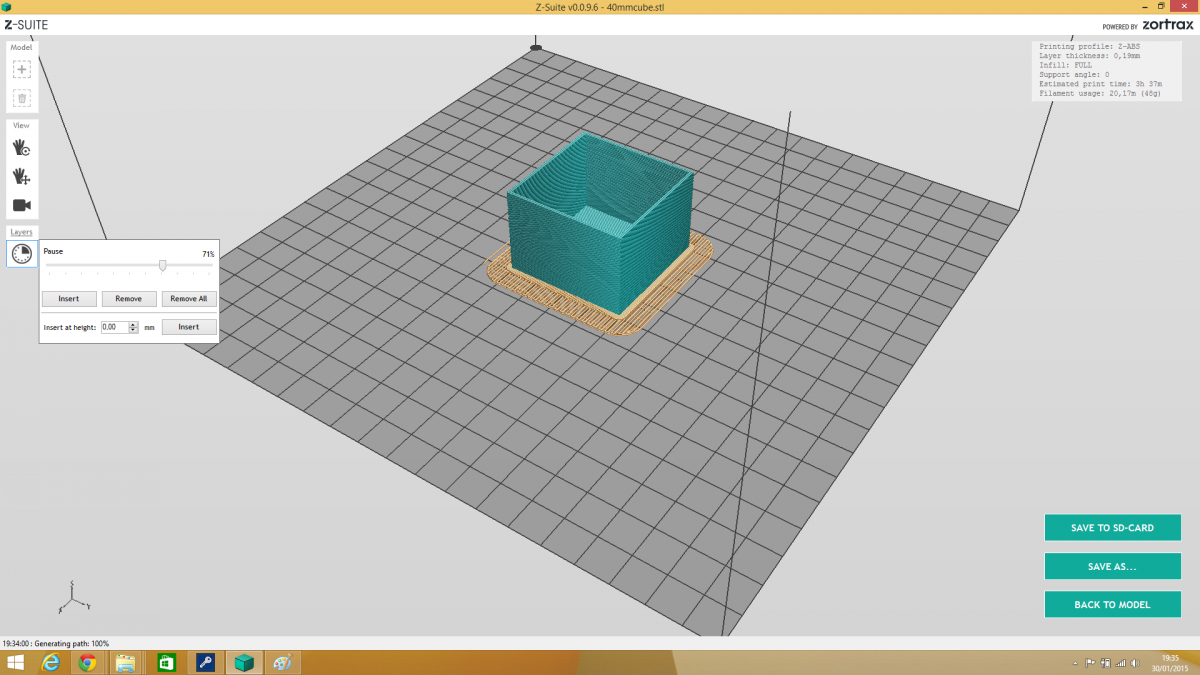Launch Internet Explorer from taskbar
Viewport: 1200px width, 675px height.
coord(51,662)
